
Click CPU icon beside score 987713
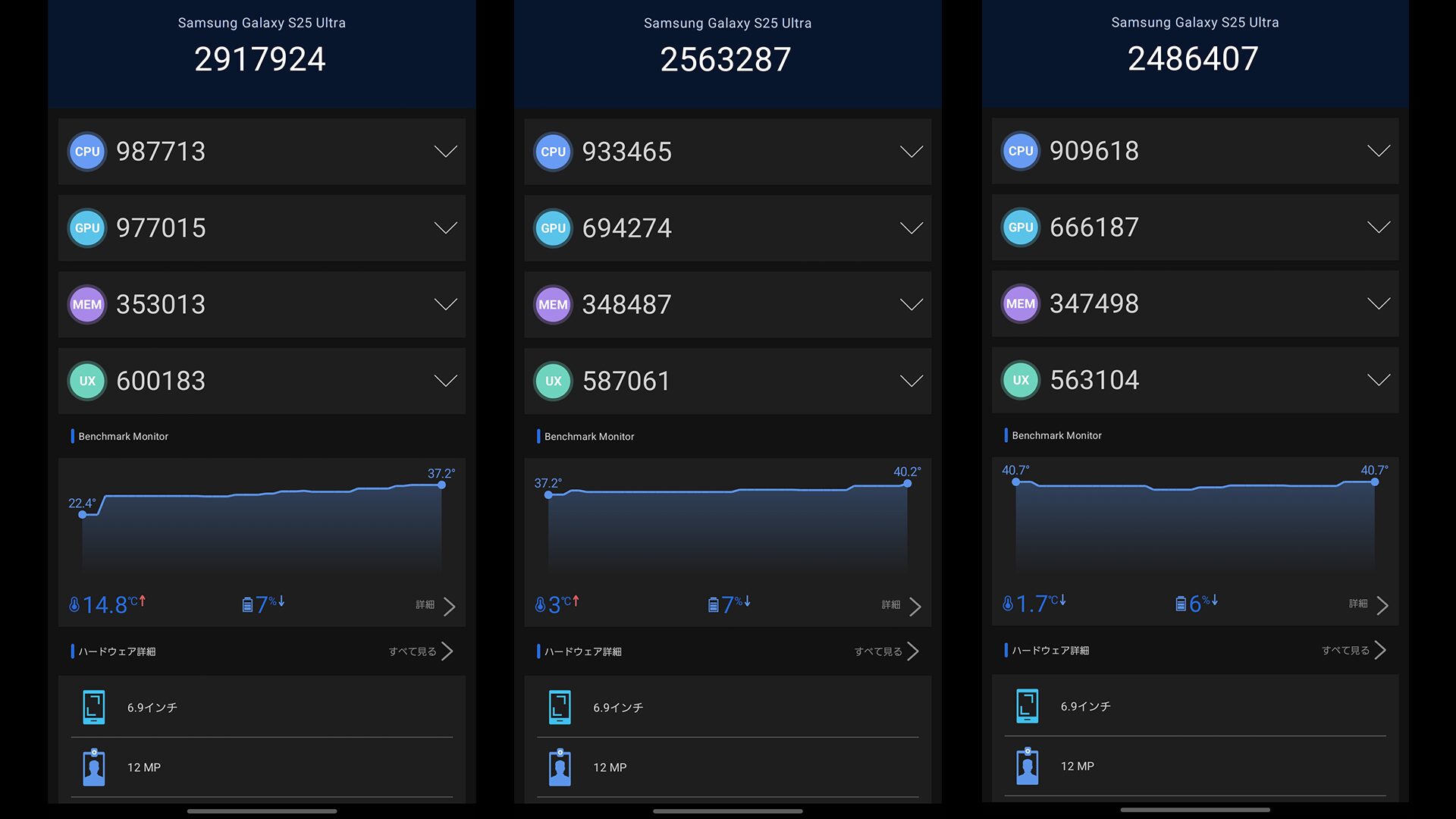coord(87,152)
